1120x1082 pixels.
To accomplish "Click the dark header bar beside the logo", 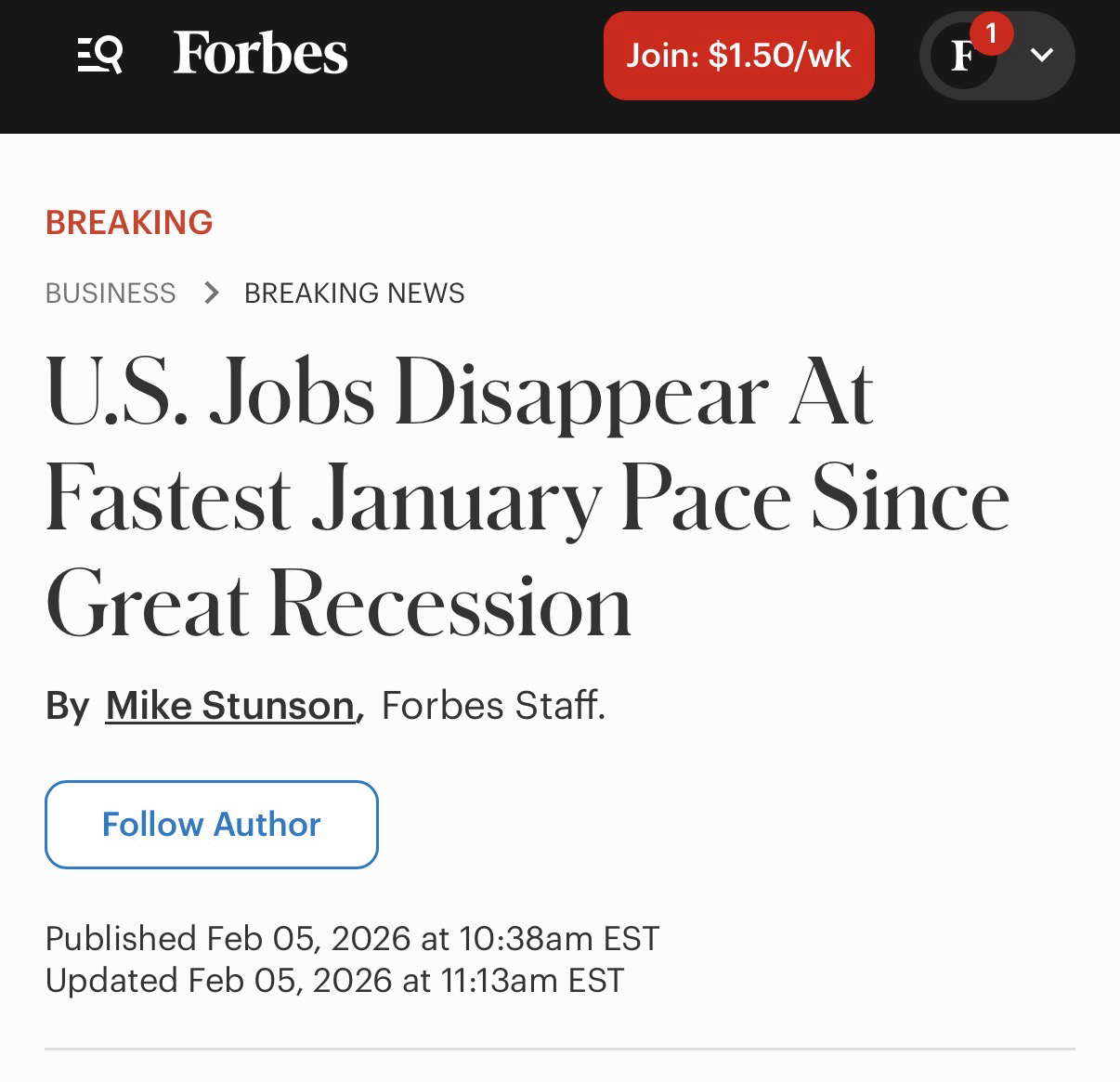I will [474, 56].
